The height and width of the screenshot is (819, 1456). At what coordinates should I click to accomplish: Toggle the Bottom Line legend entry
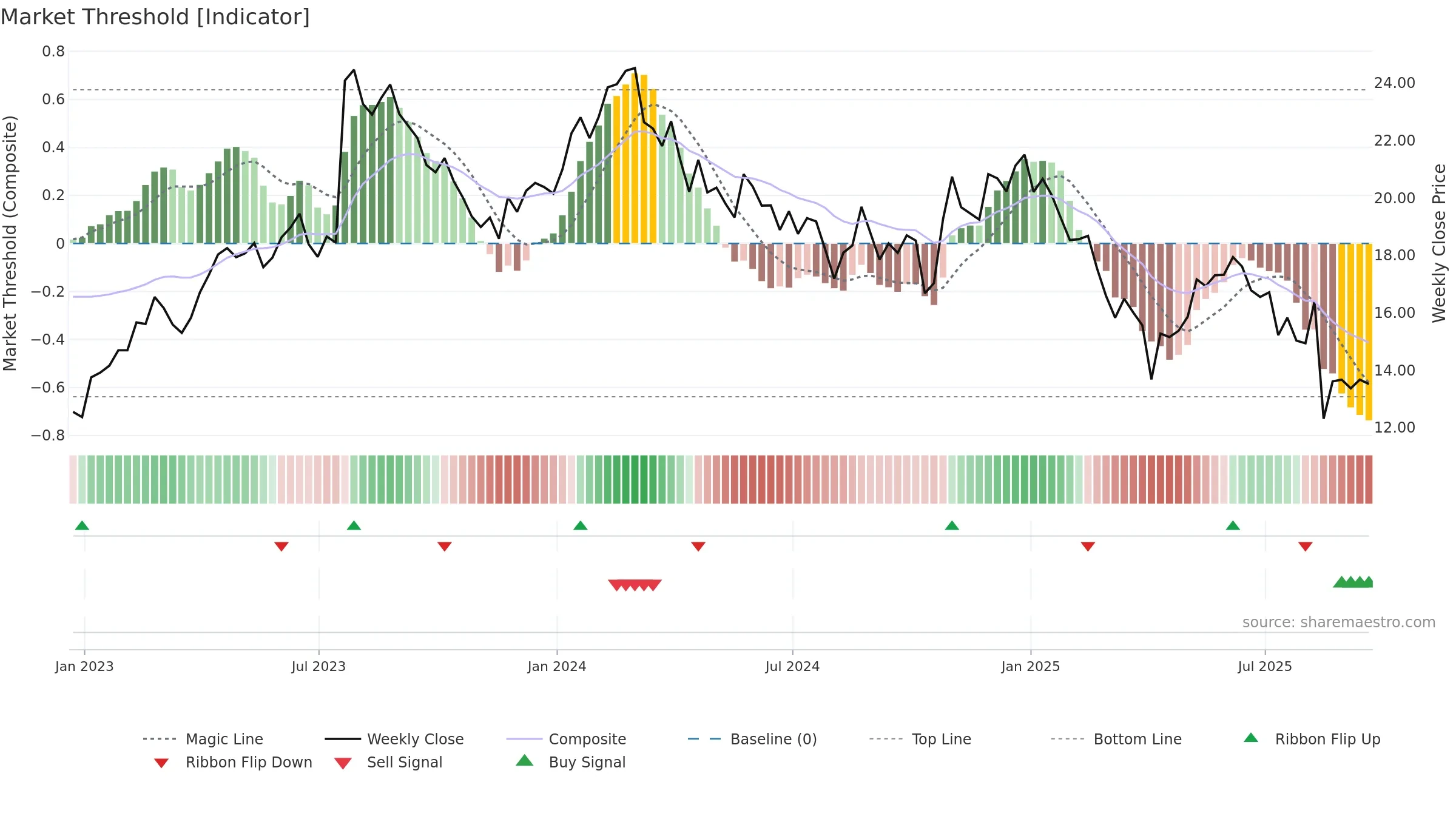pos(1116,739)
